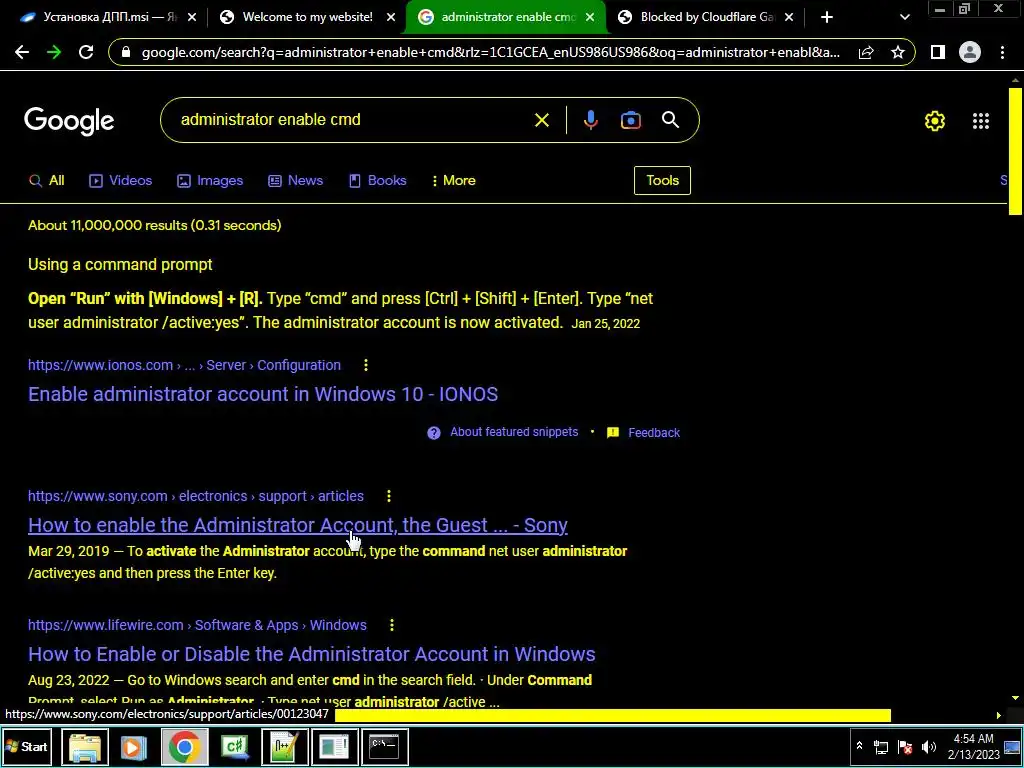The image size is (1024, 768).
Task: Open the Google apps grid
Action: 981,121
